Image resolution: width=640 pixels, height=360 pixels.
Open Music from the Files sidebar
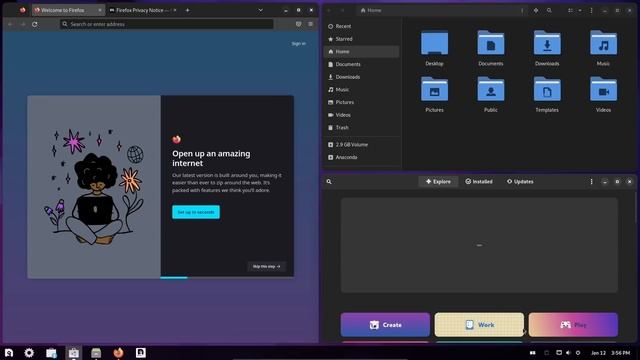tap(362, 89)
